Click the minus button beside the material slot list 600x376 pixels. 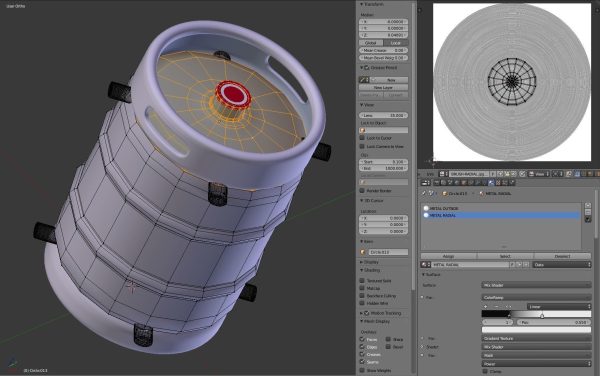tap(588, 212)
